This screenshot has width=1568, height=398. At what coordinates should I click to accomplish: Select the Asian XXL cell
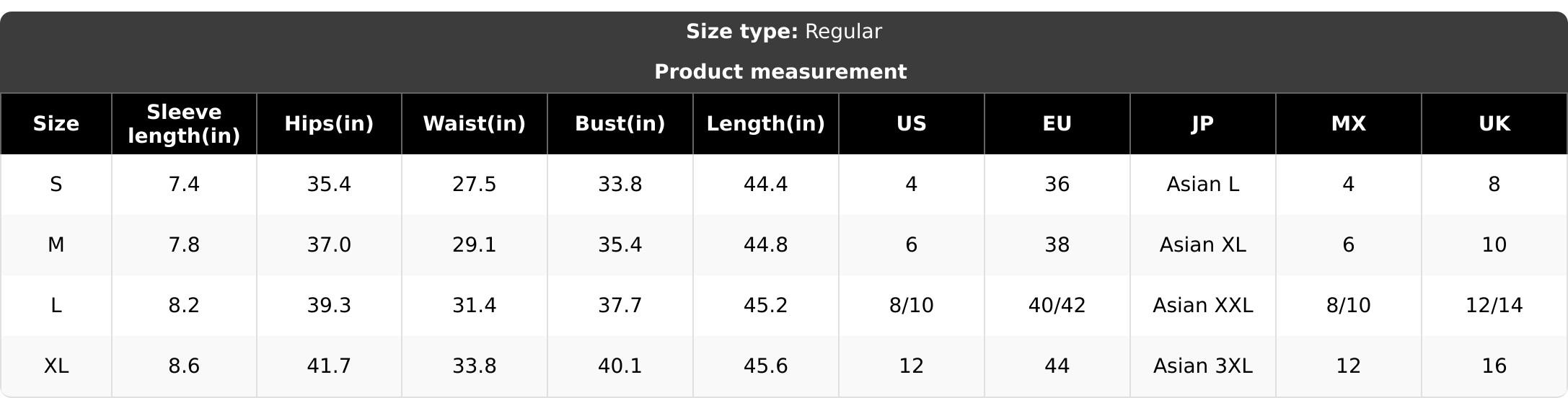1203,306
